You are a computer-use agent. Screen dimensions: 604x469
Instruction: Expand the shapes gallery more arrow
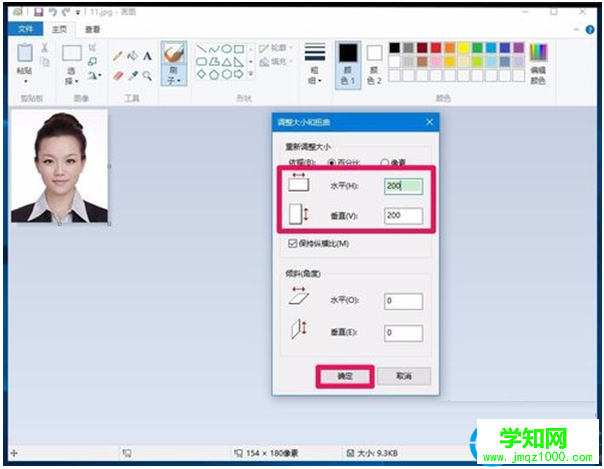(x=251, y=74)
